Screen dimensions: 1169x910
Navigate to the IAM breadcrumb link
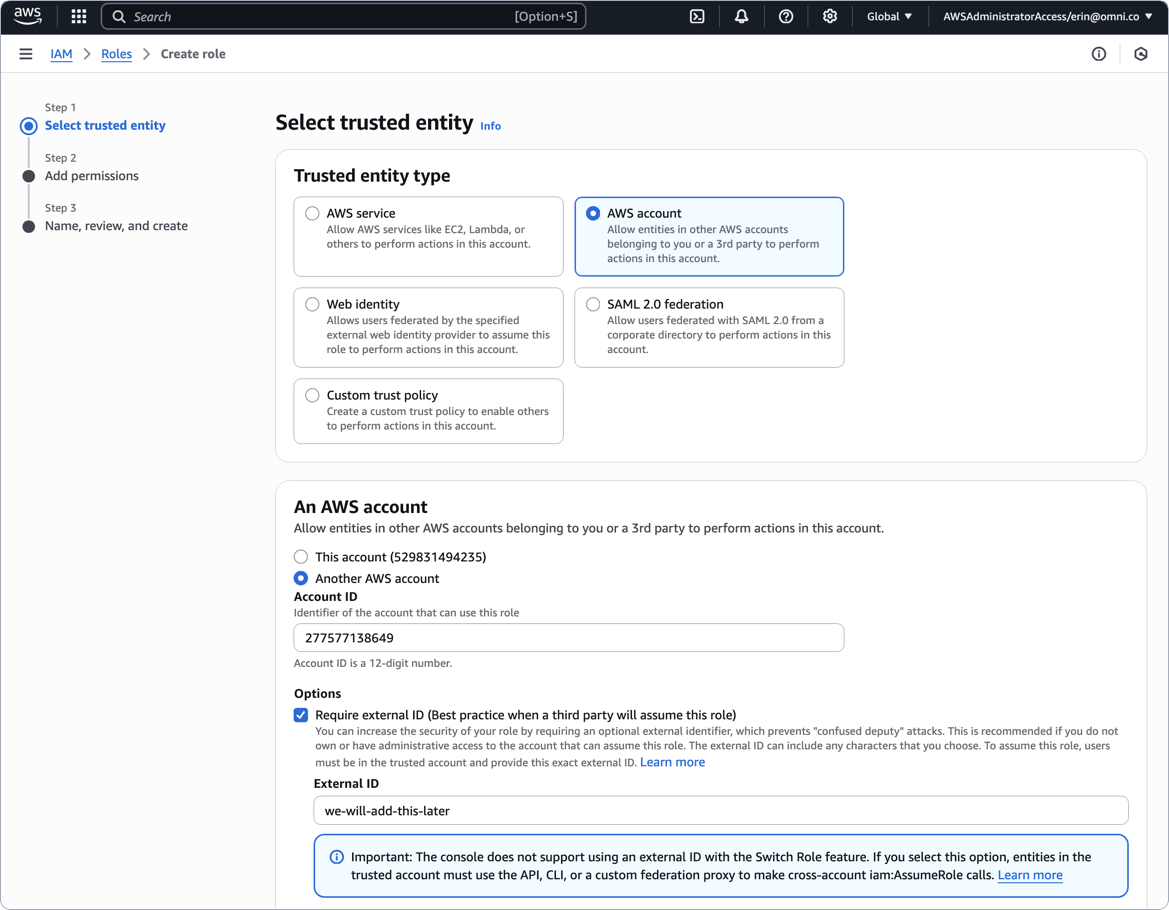point(61,54)
